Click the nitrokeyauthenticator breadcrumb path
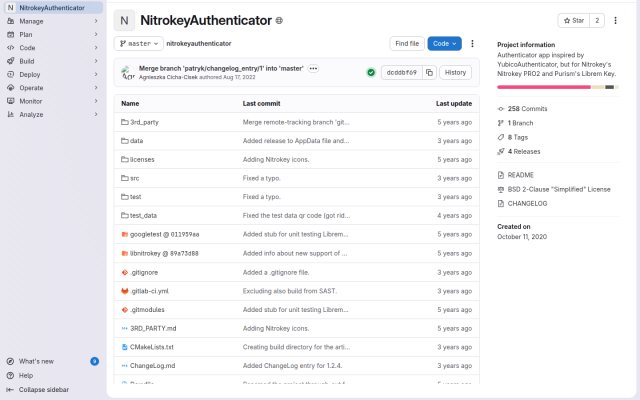 199,43
